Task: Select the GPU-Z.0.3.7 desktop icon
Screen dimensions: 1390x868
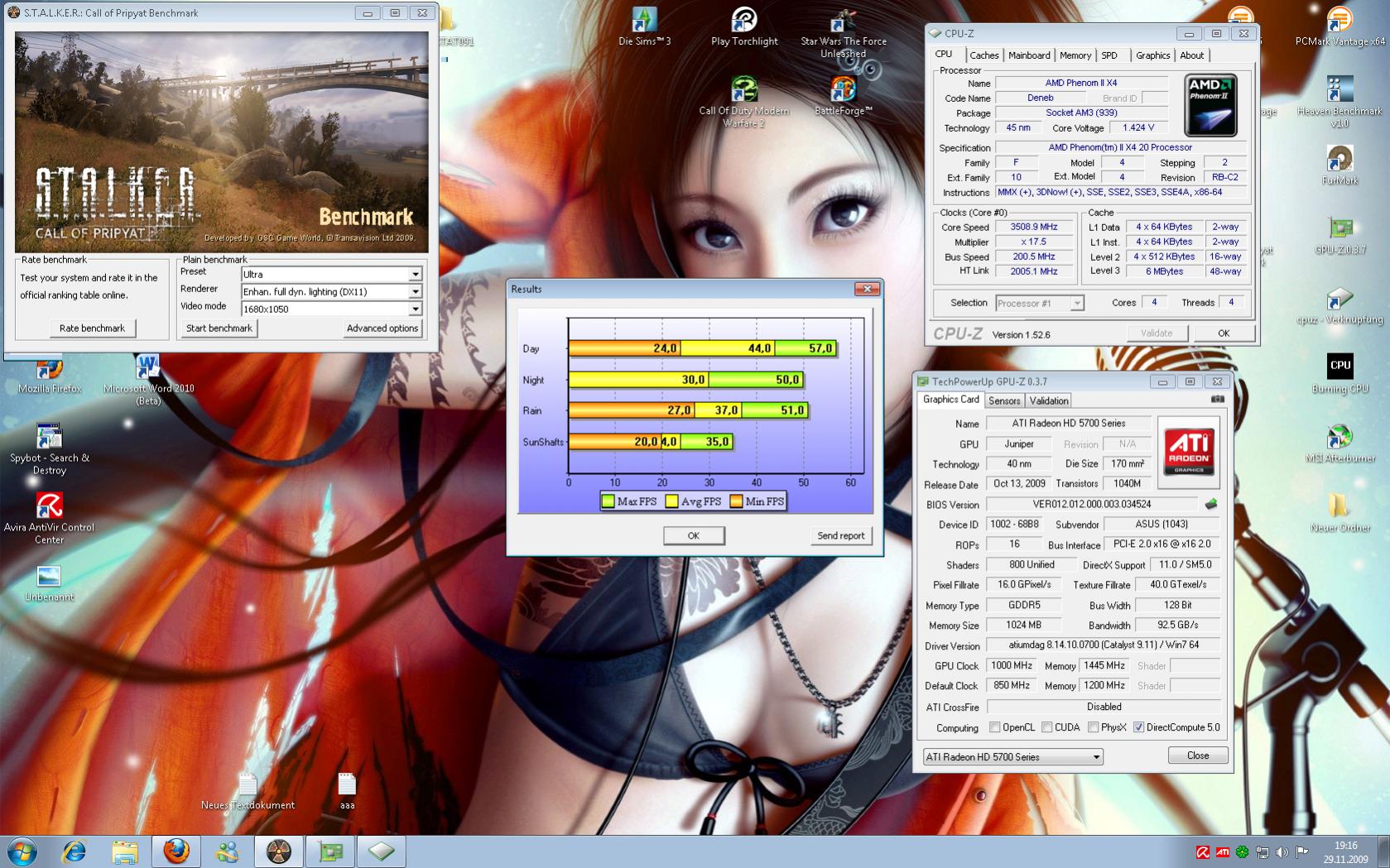Action: coord(1339,235)
